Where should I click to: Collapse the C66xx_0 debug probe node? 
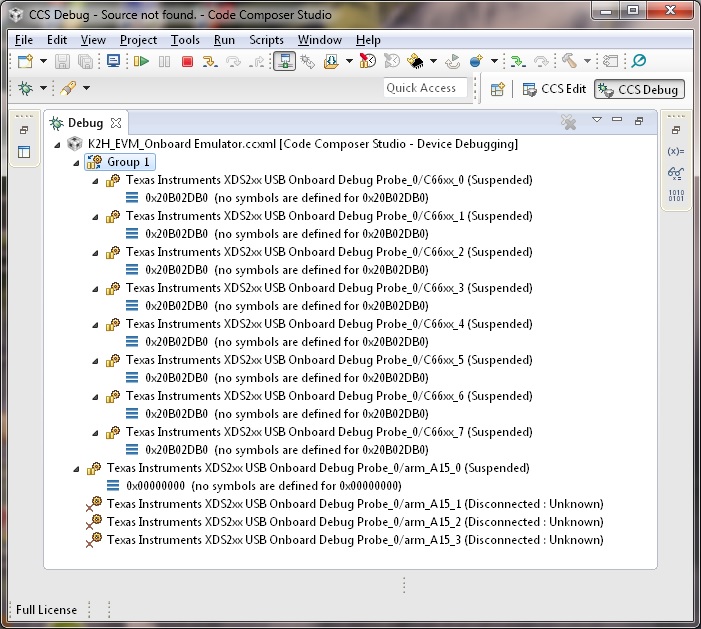pos(95,180)
